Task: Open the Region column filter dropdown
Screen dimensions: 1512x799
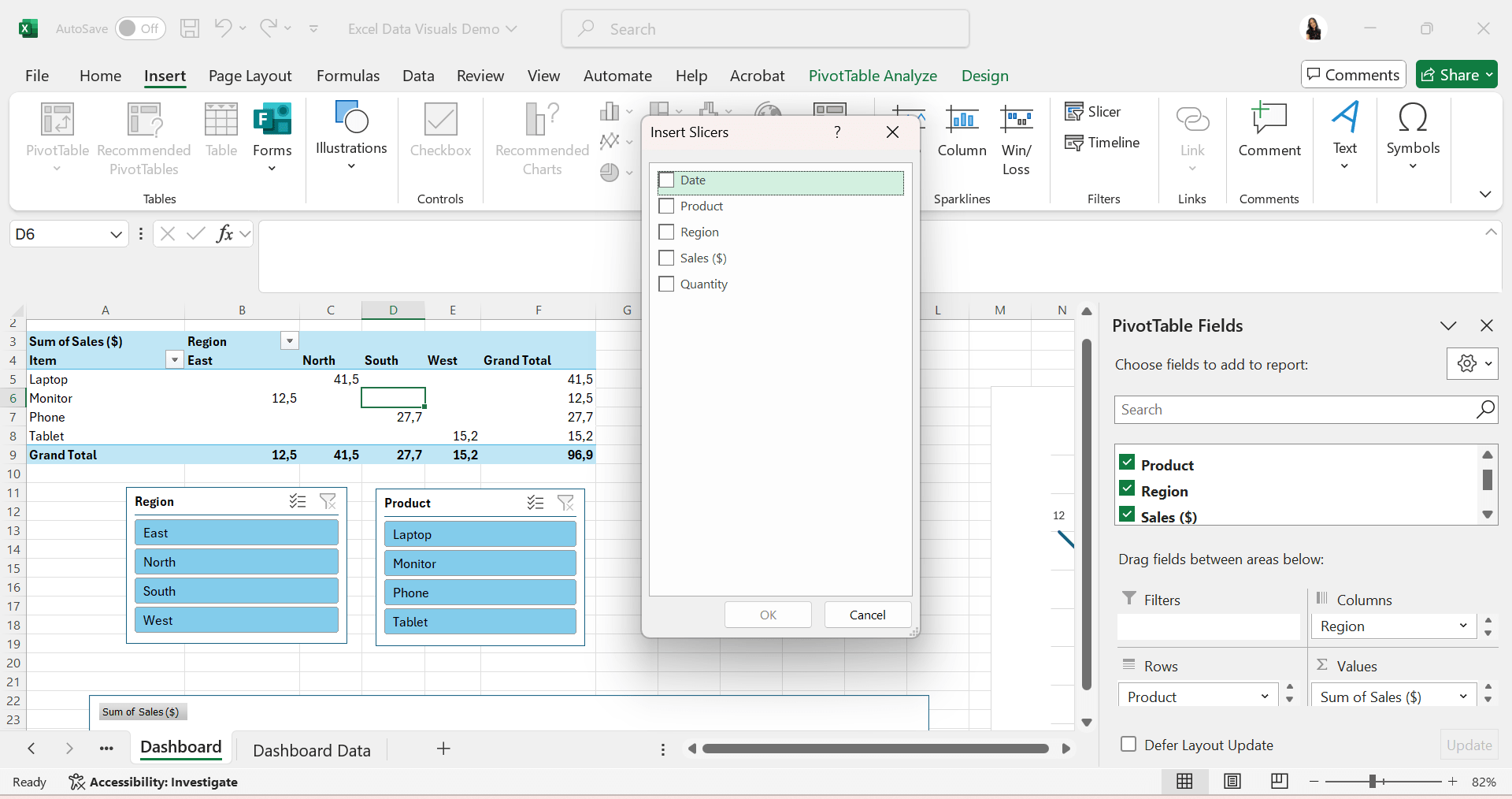Action: pyautogui.click(x=290, y=341)
